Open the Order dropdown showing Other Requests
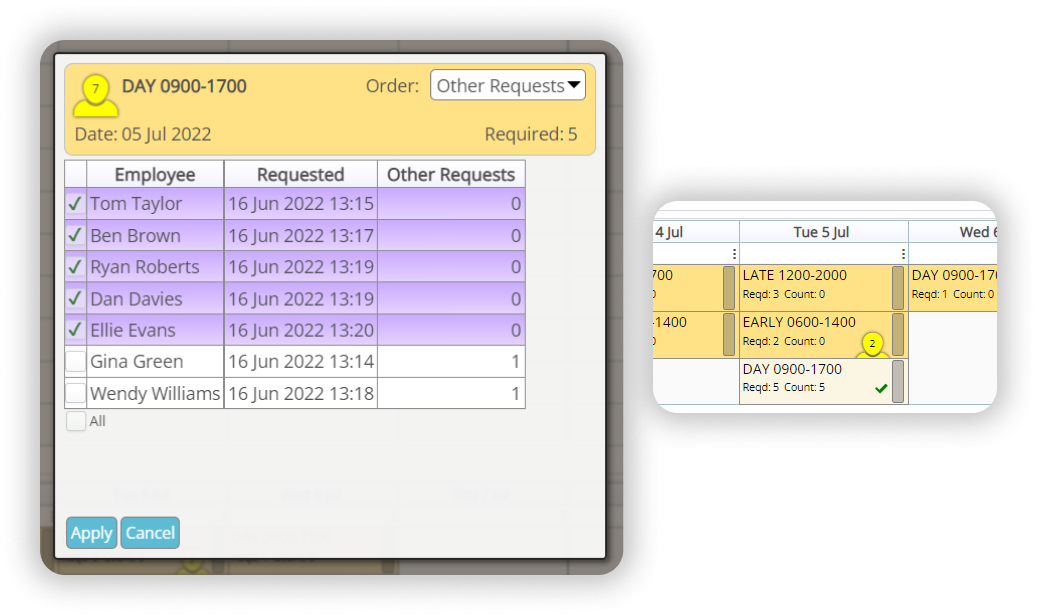 [507, 85]
